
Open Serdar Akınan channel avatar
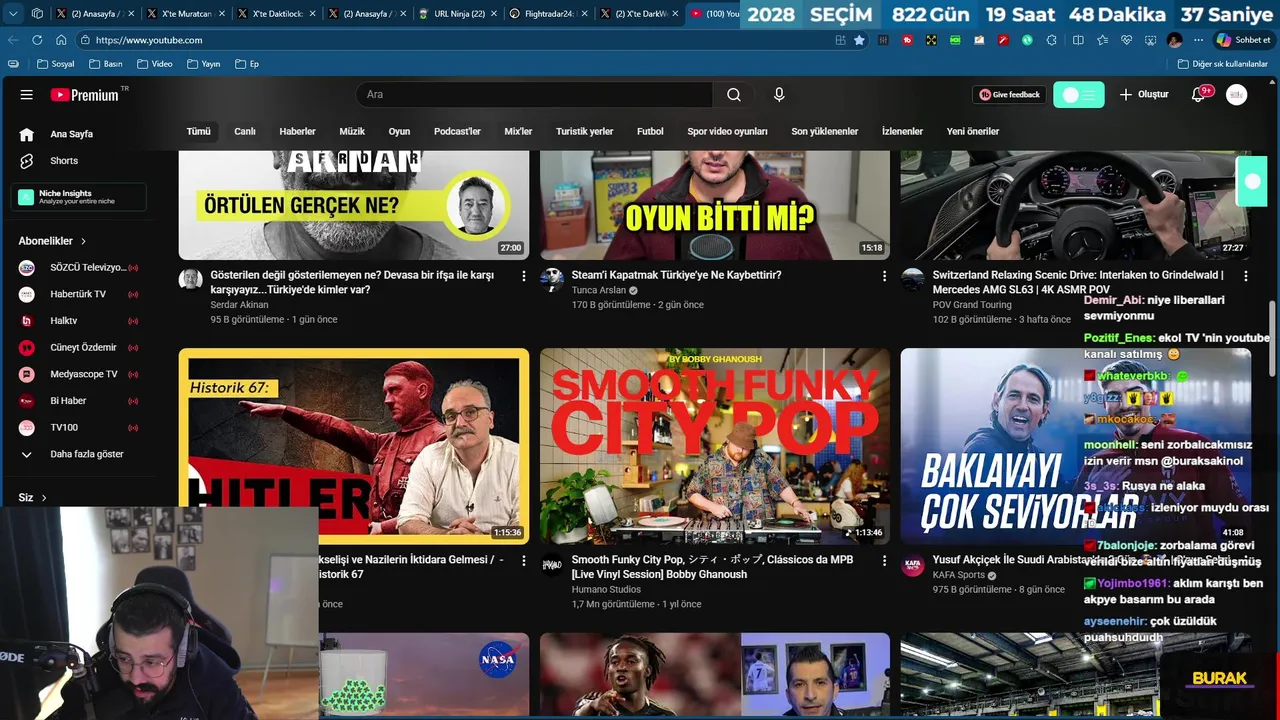pyautogui.click(x=190, y=279)
